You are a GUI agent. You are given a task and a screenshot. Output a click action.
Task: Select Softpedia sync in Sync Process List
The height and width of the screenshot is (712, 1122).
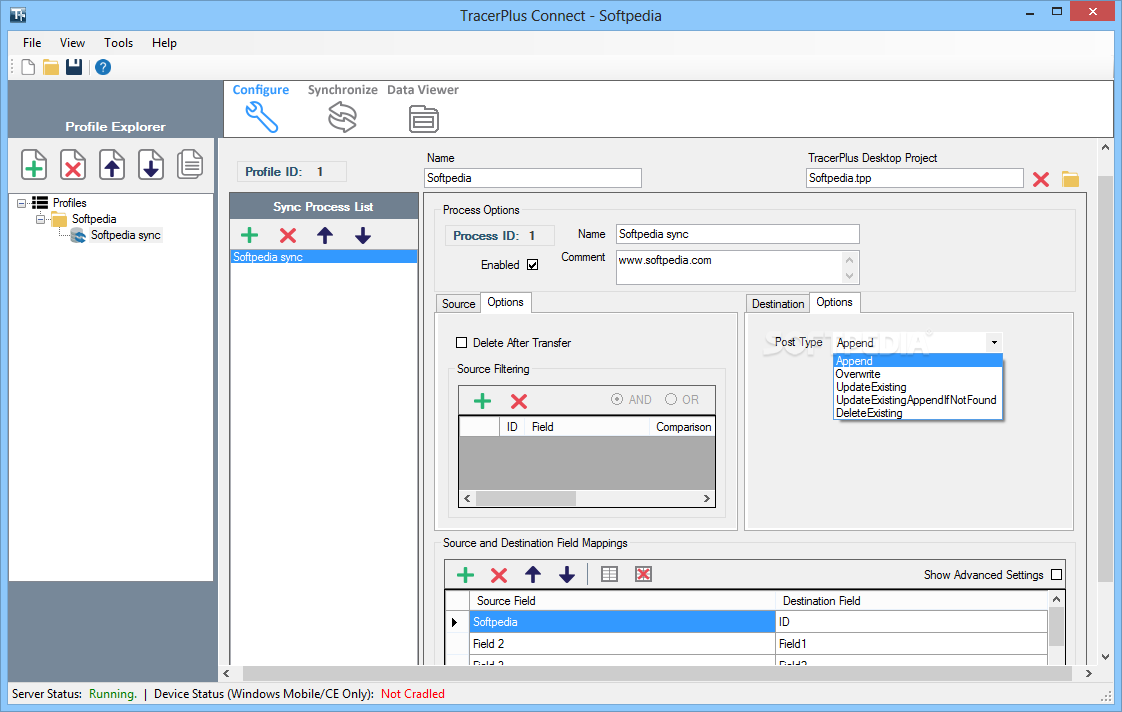click(324, 257)
